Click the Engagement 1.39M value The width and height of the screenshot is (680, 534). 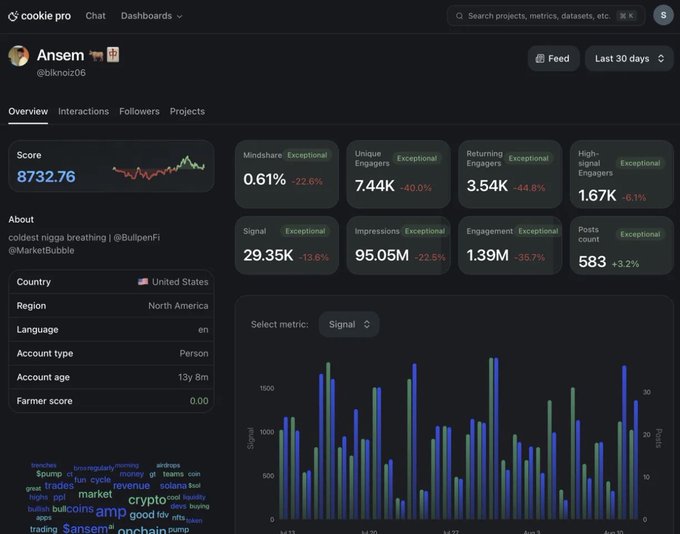(487, 255)
